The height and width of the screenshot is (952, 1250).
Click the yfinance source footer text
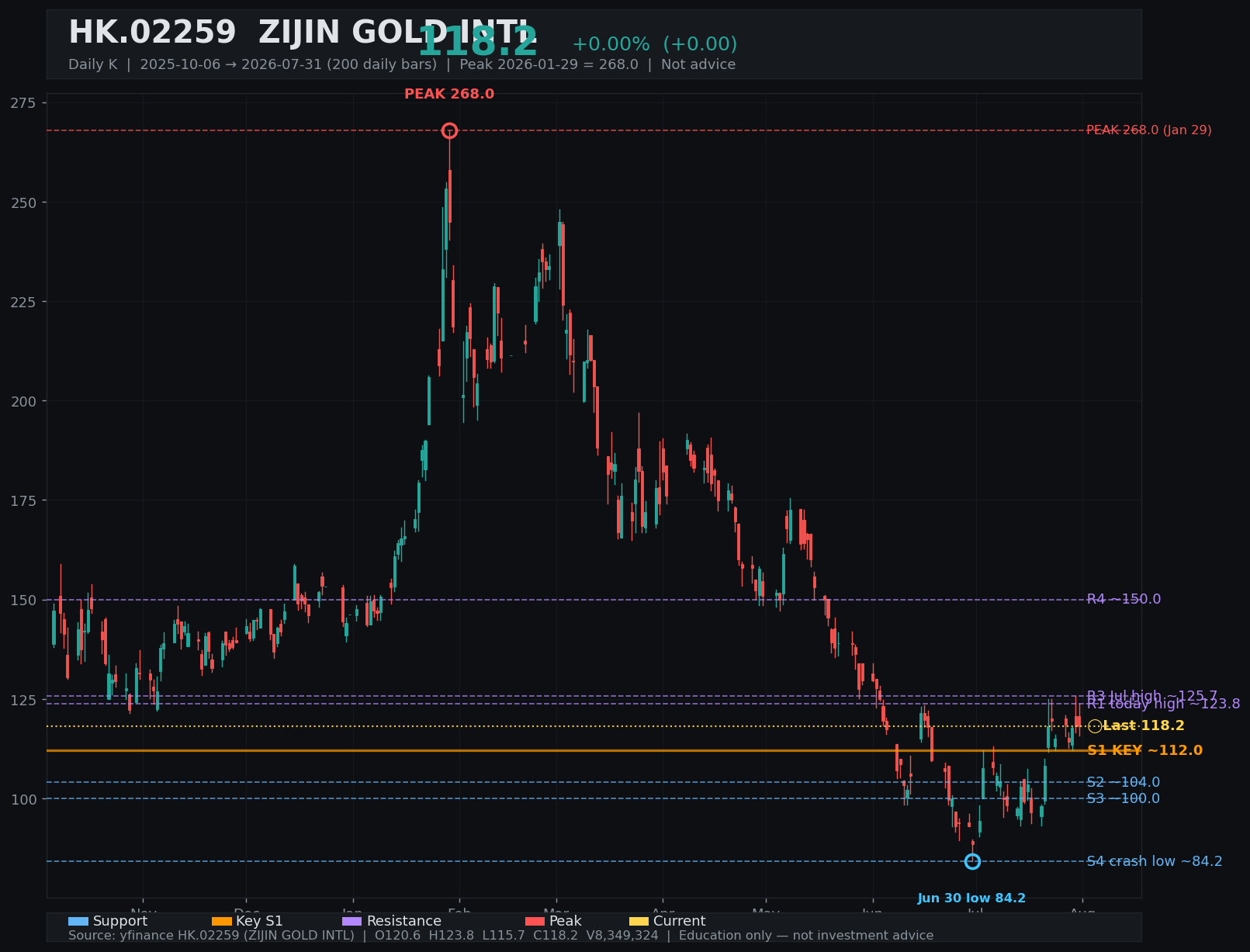(x=501, y=936)
